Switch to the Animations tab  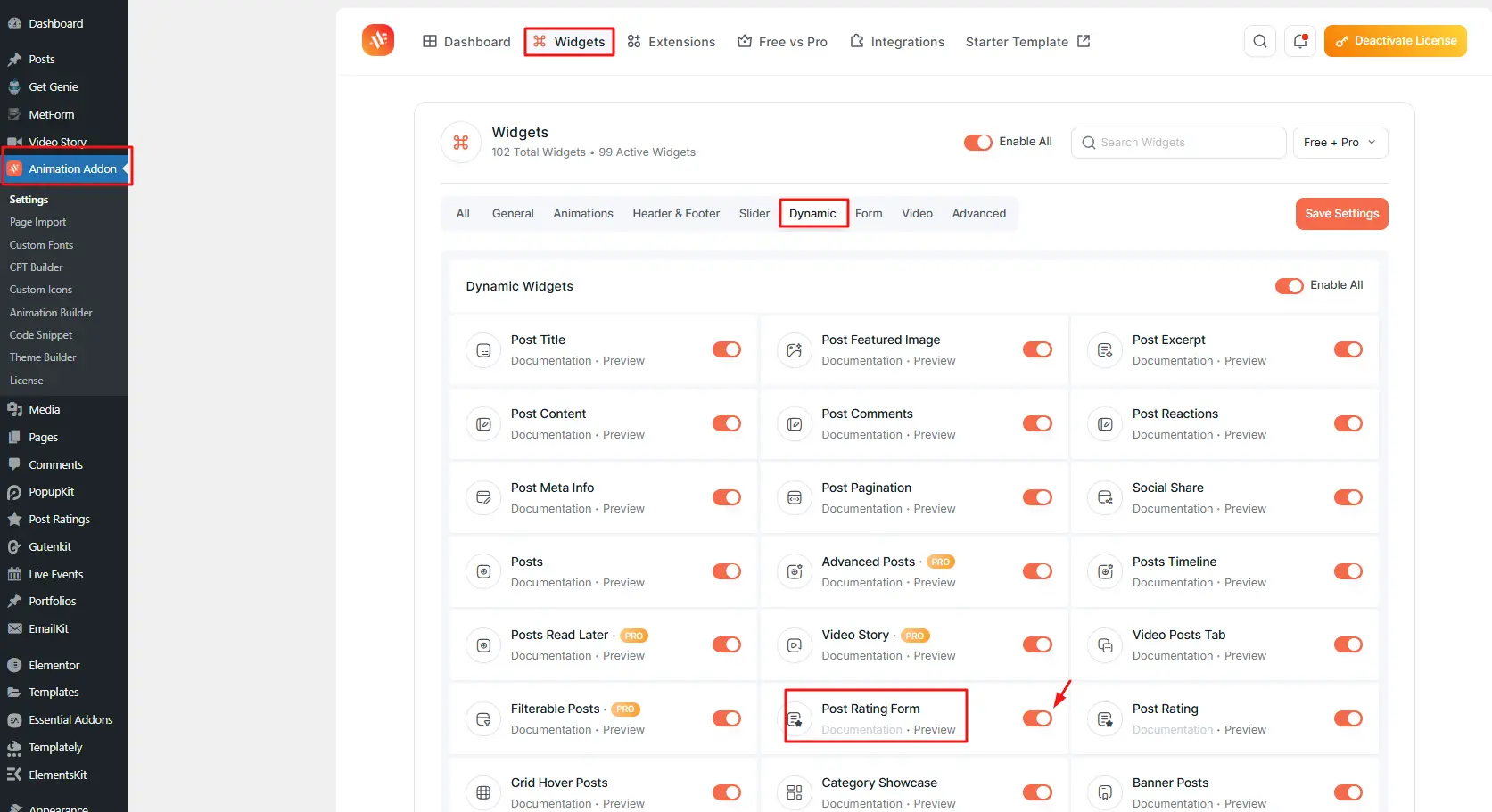(583, 214)
